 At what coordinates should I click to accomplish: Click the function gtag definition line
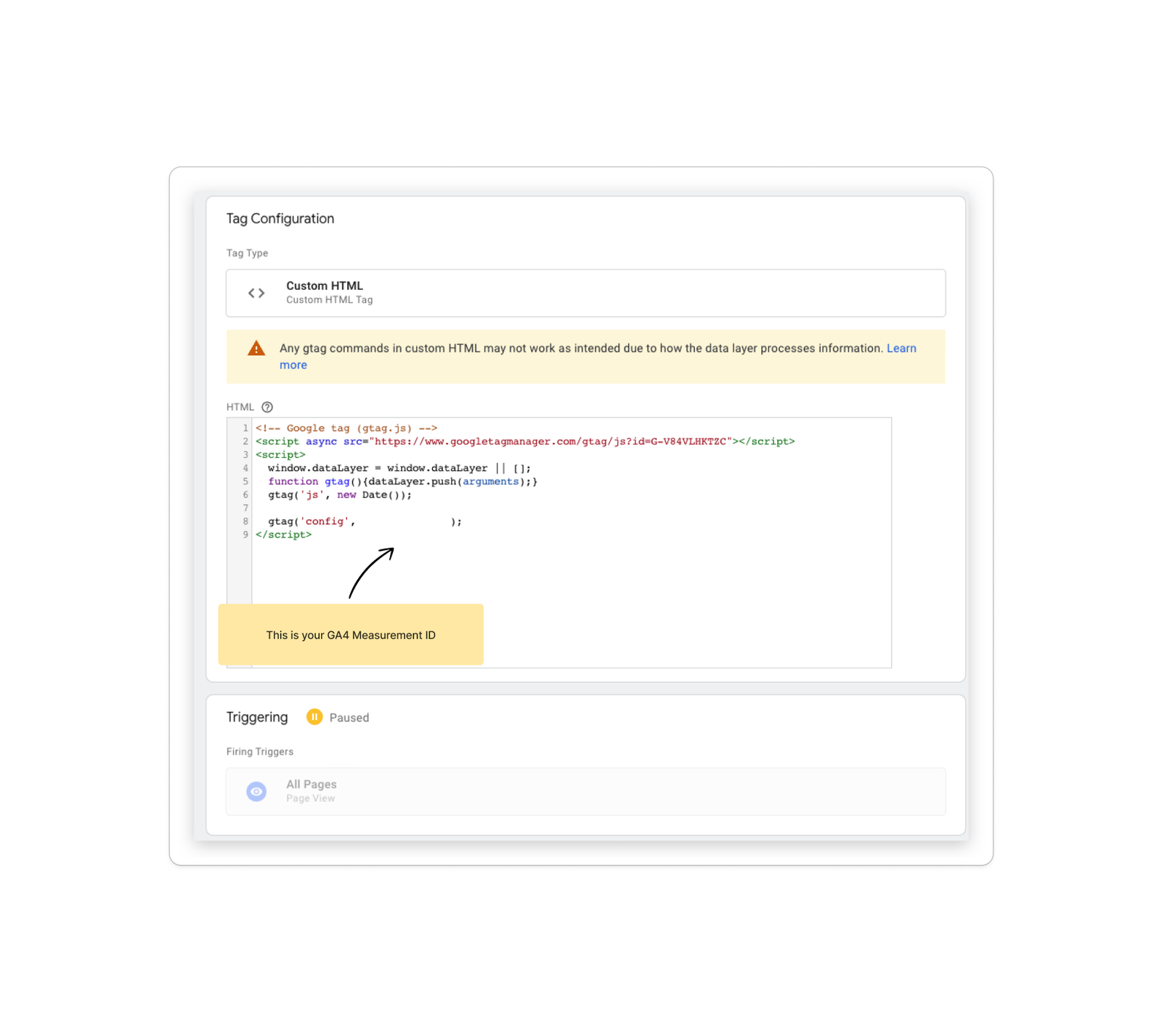[403, 481]
